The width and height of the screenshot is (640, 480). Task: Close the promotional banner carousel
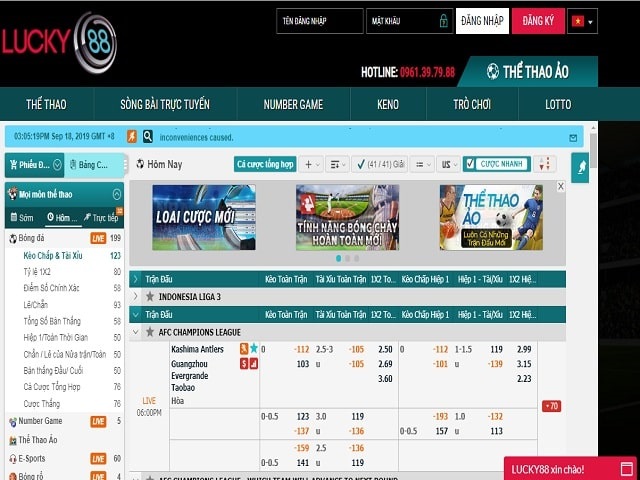[x=560, y=187]
